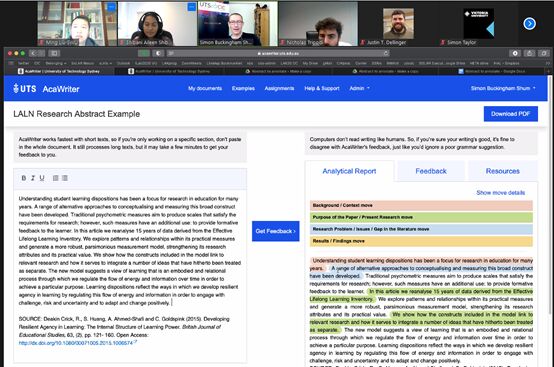Click the Safari sidebar toggle icon
Image resolution: width=554 pixels, height=367 pixels.
pos(54,53)
